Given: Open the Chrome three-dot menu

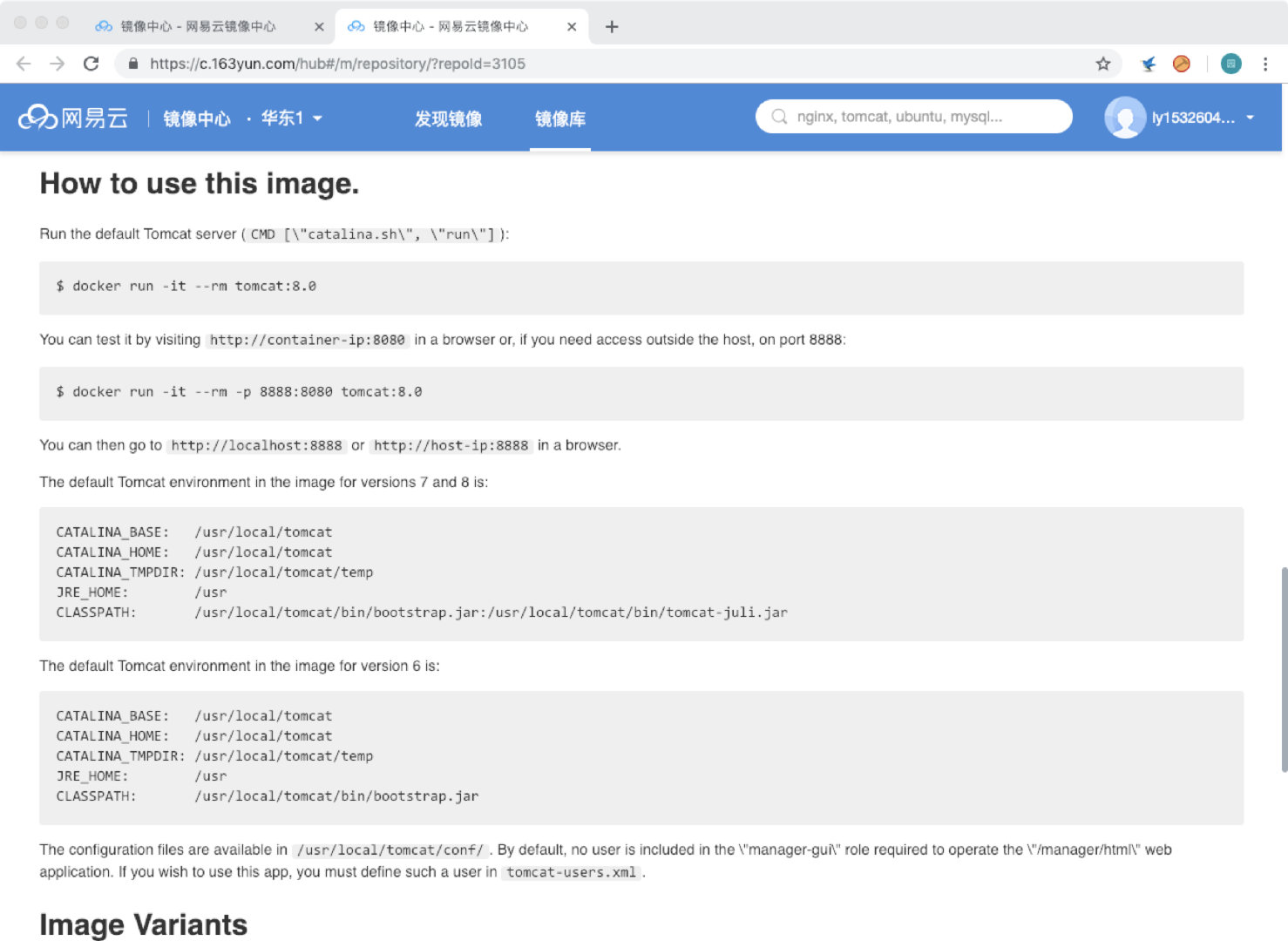Looking at the screenshot, I should [x=1265, y=64].
